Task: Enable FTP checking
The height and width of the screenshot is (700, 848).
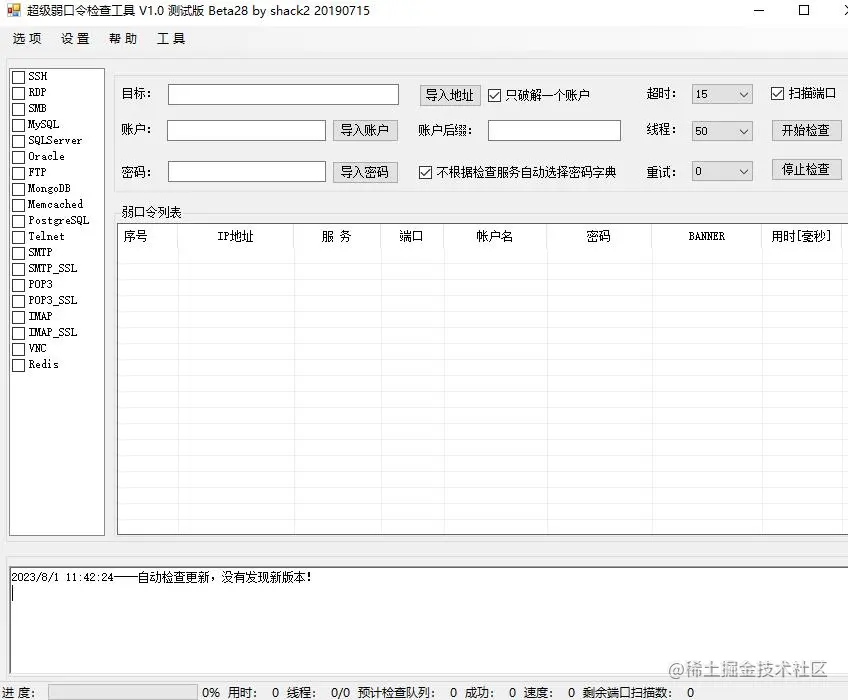Action: point(18,173)
